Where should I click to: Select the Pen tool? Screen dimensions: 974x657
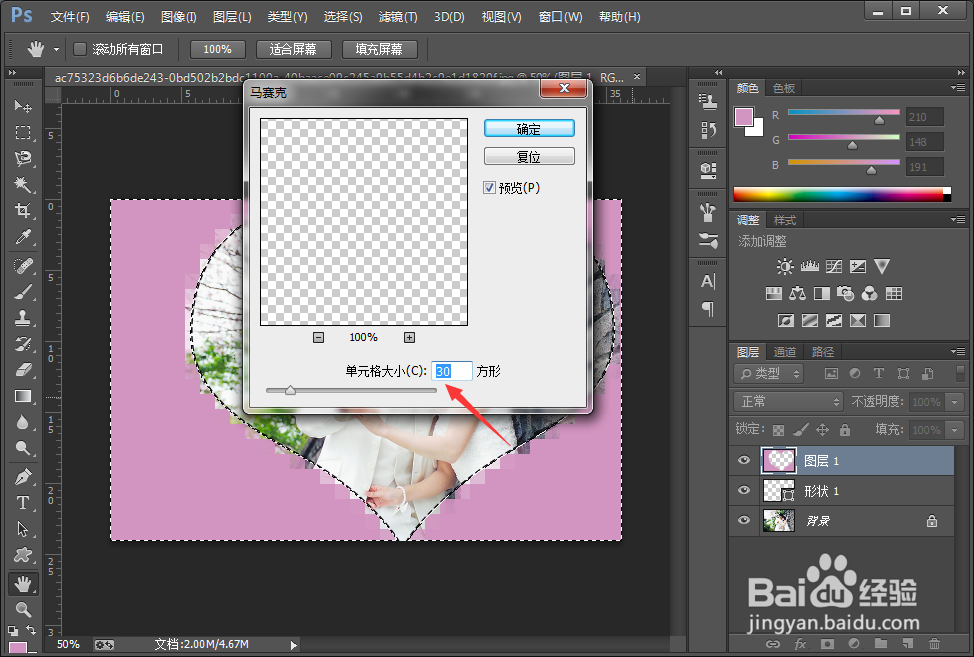23,477
